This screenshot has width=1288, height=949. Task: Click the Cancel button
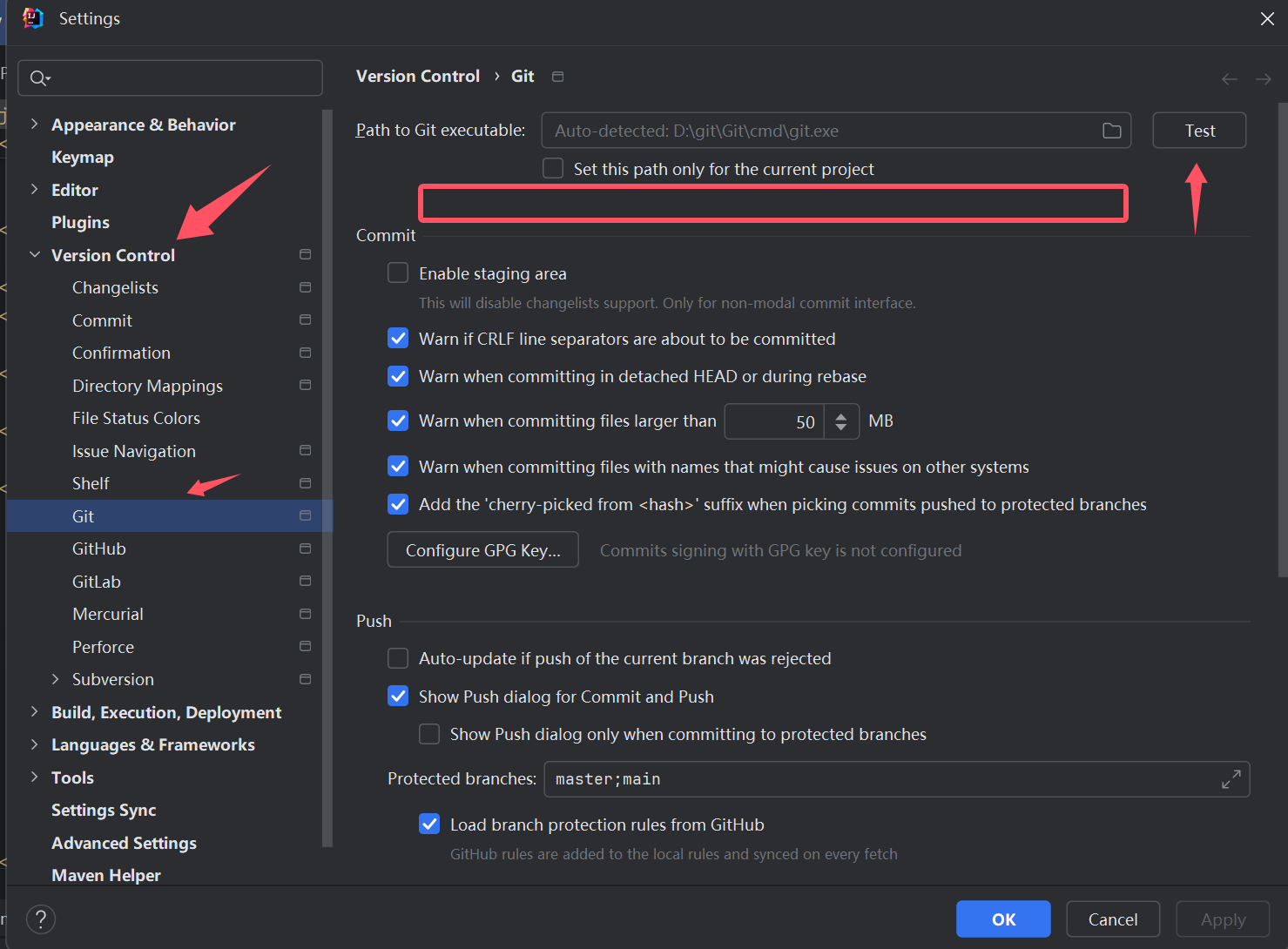pyautogui.click(x=1113, y=919)
